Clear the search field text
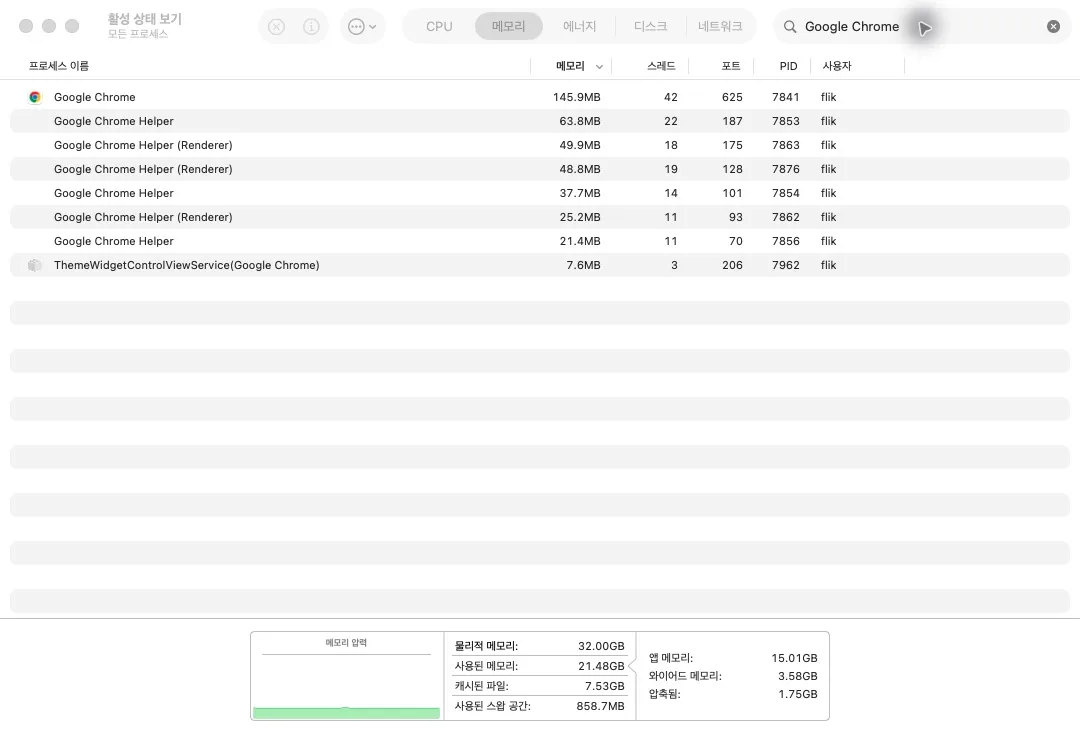This screenshot has width=1080, height=735. pos(1053,27)
